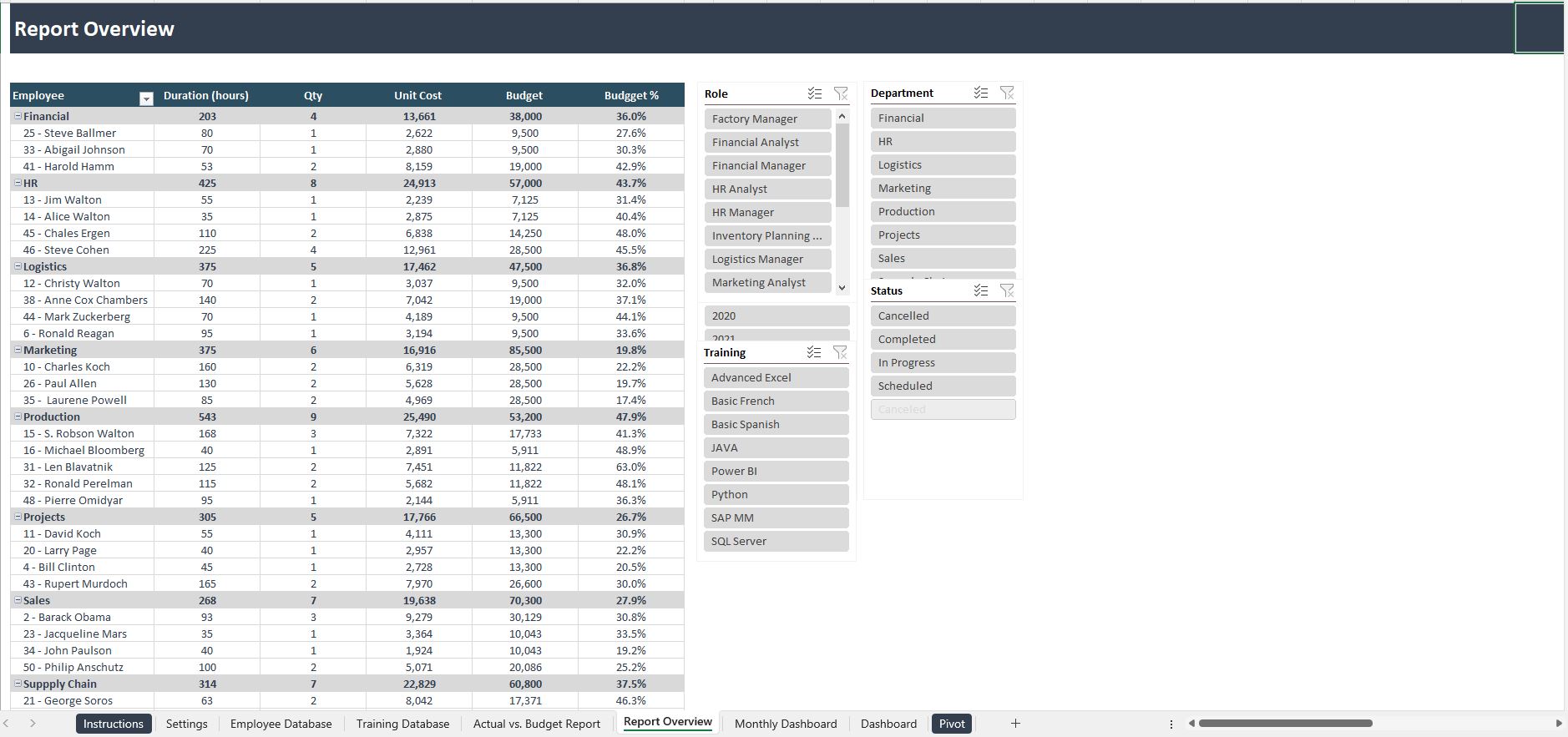The image size is (1568, 737).
Task: Collapse the Production group rows
Action: [x=18, y=417]
